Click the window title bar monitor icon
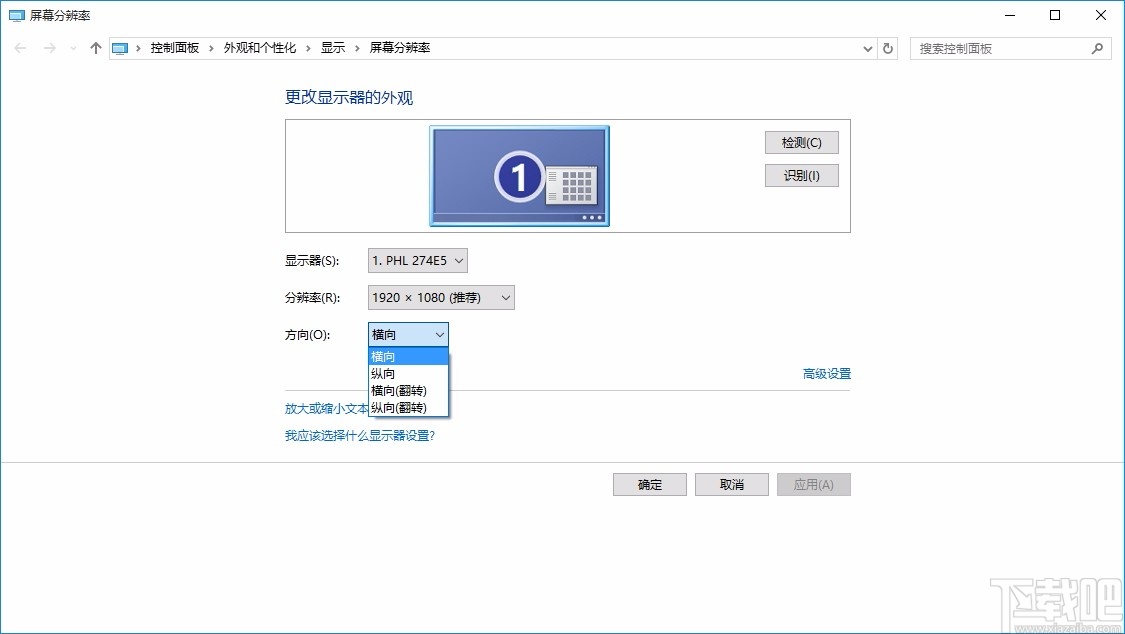The image size is (1125, 634). pyautogui.click(x=17, y=16)
